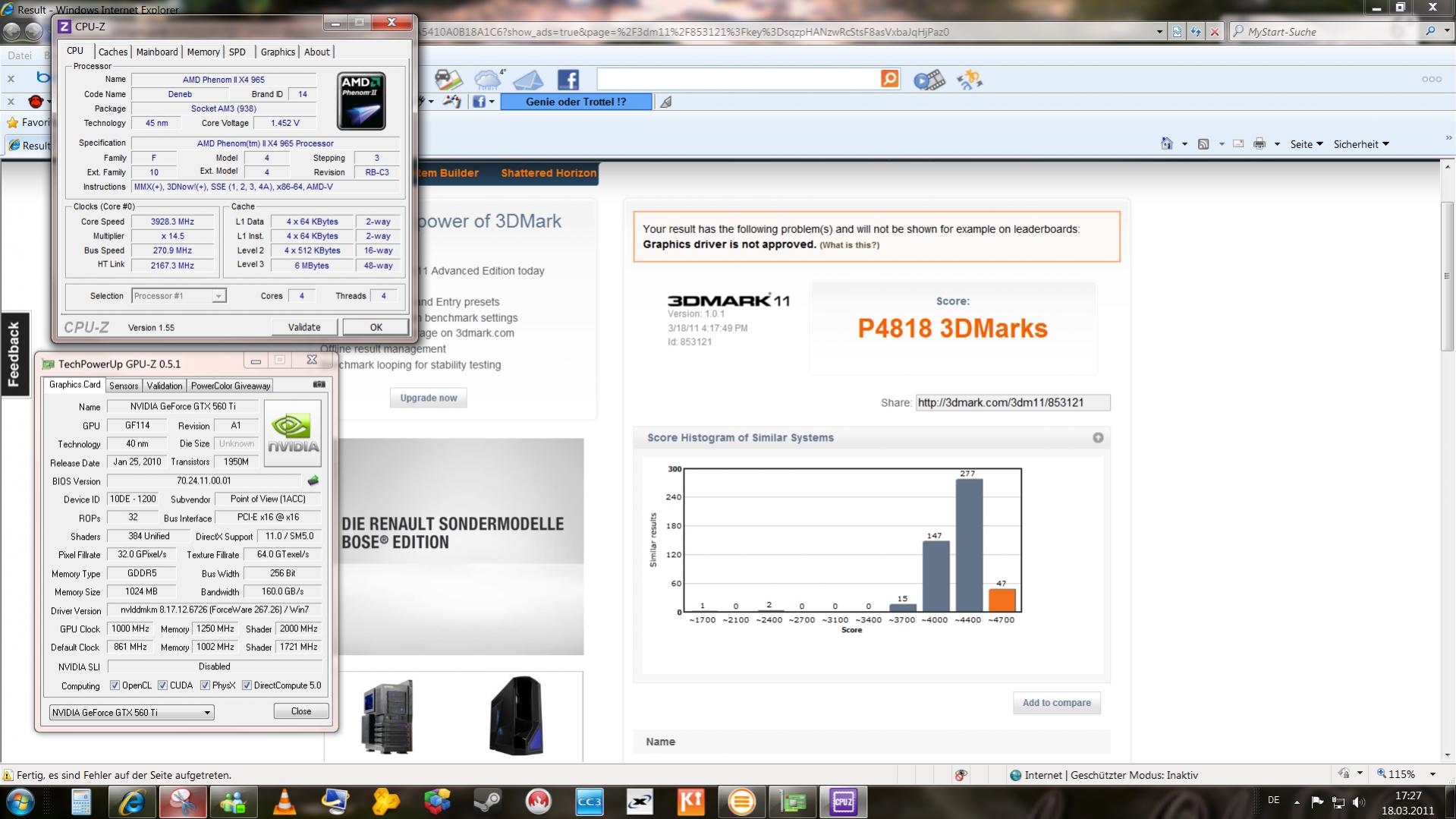1456x819 pixels.
Task: Click the toolbar search input field
Action: click(x=738, y=79)
